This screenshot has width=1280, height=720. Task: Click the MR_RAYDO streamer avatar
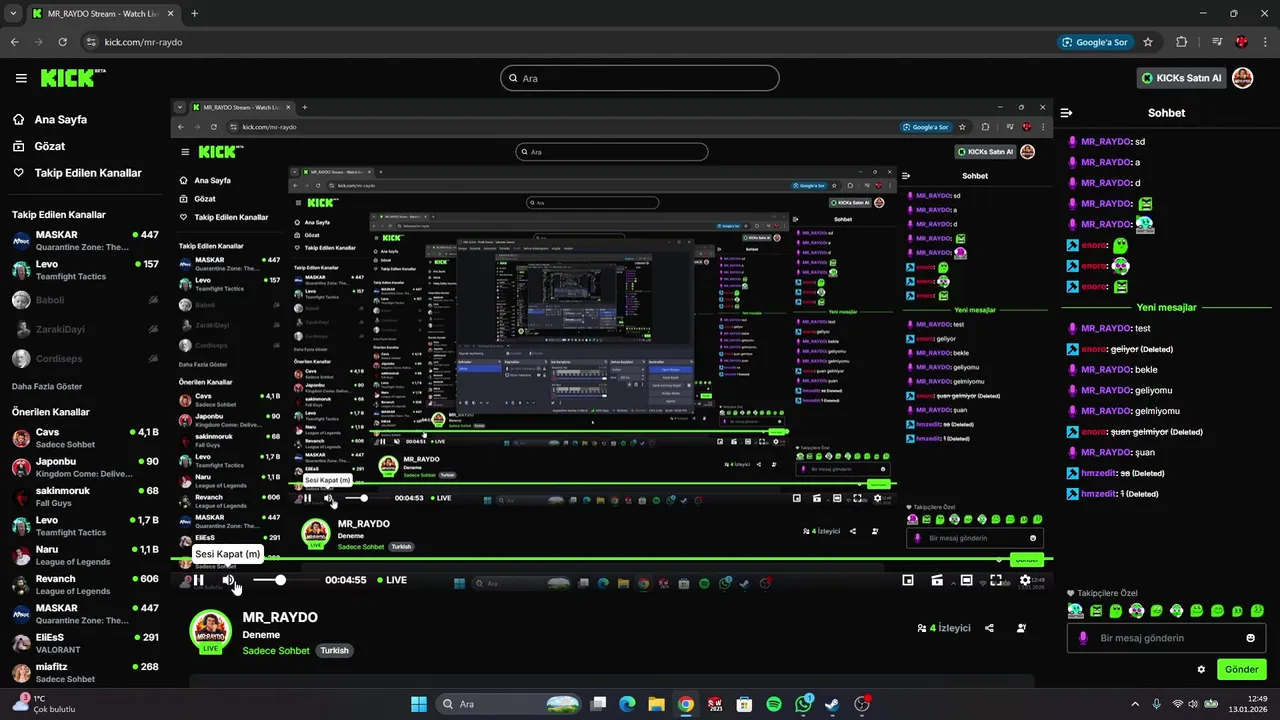[210, 632]
